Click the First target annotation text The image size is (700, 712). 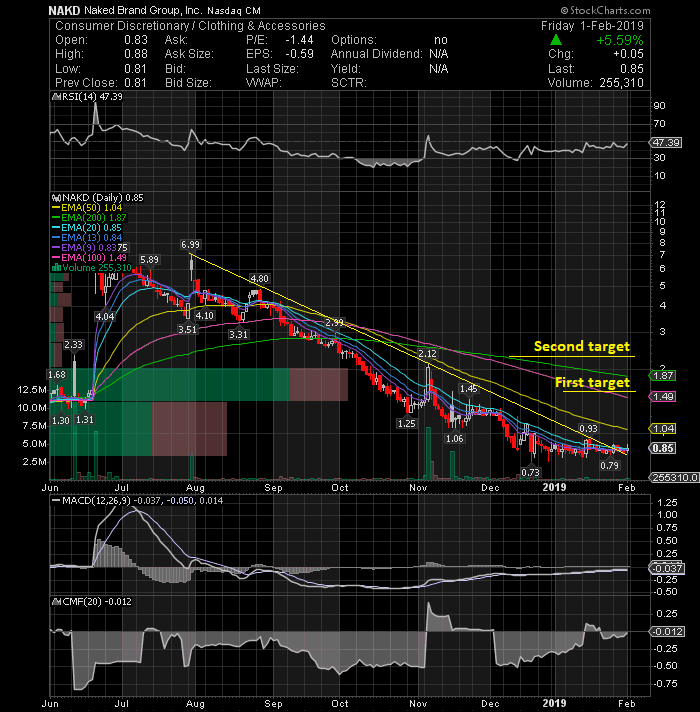click(x=592, y=383)
